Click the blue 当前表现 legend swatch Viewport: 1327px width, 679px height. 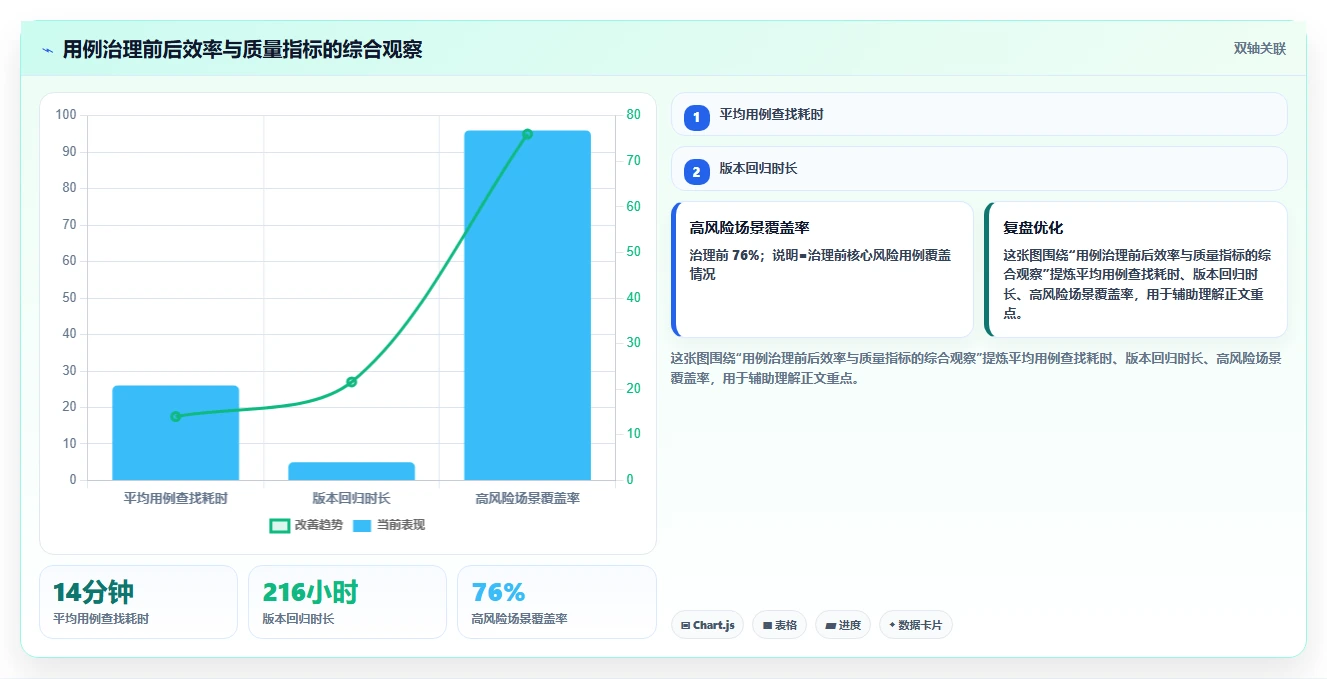click(x=362, y=525)
